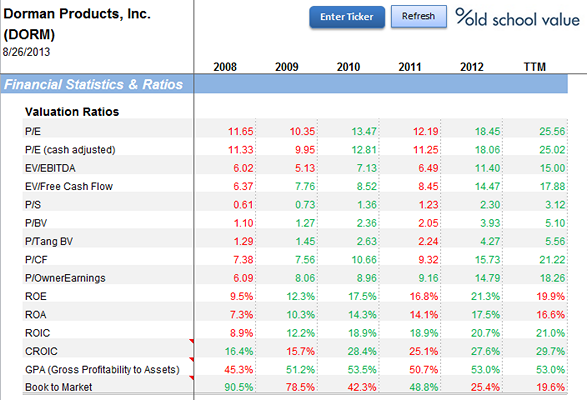Select the 2012 P/Tang BV value 4.27

point(490,241)
